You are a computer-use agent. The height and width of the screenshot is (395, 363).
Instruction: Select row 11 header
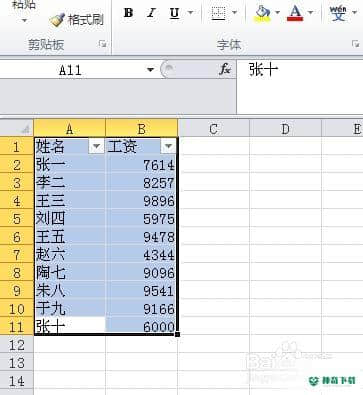pyautogui.click(x=17, y=327)
